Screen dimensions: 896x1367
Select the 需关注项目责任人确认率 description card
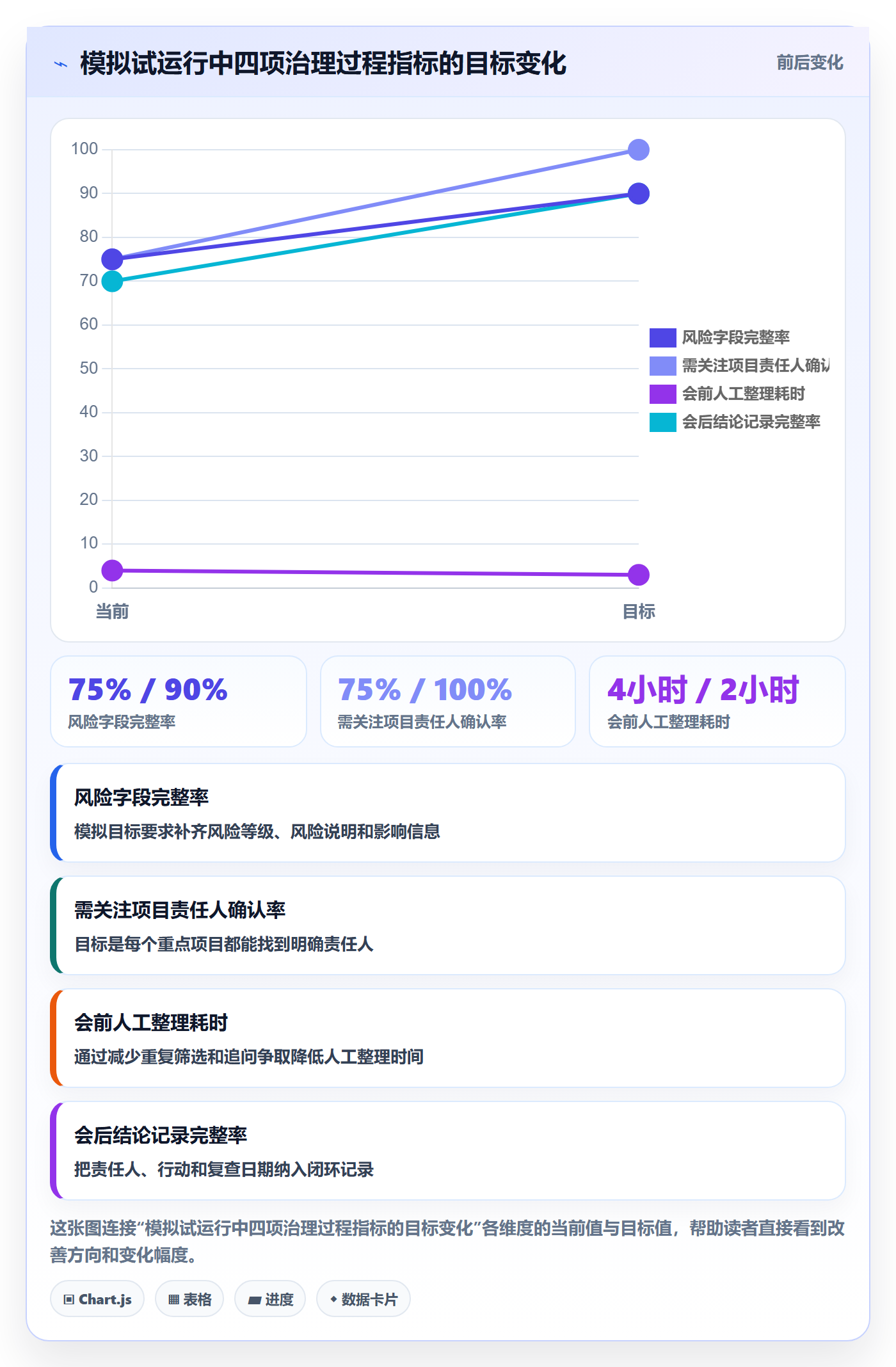448,925
